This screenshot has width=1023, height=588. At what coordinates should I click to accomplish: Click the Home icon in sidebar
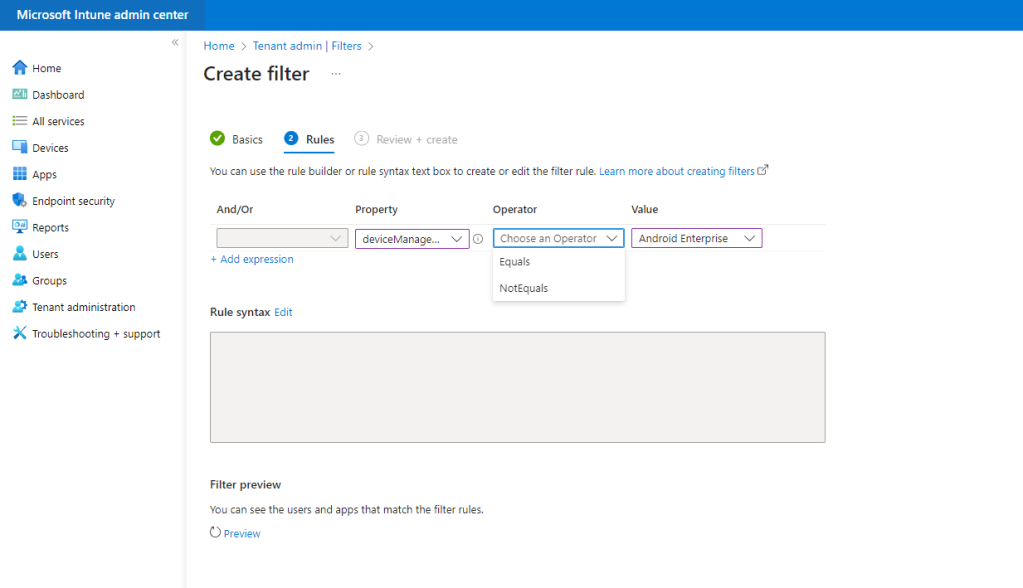[x=19, y=68]
